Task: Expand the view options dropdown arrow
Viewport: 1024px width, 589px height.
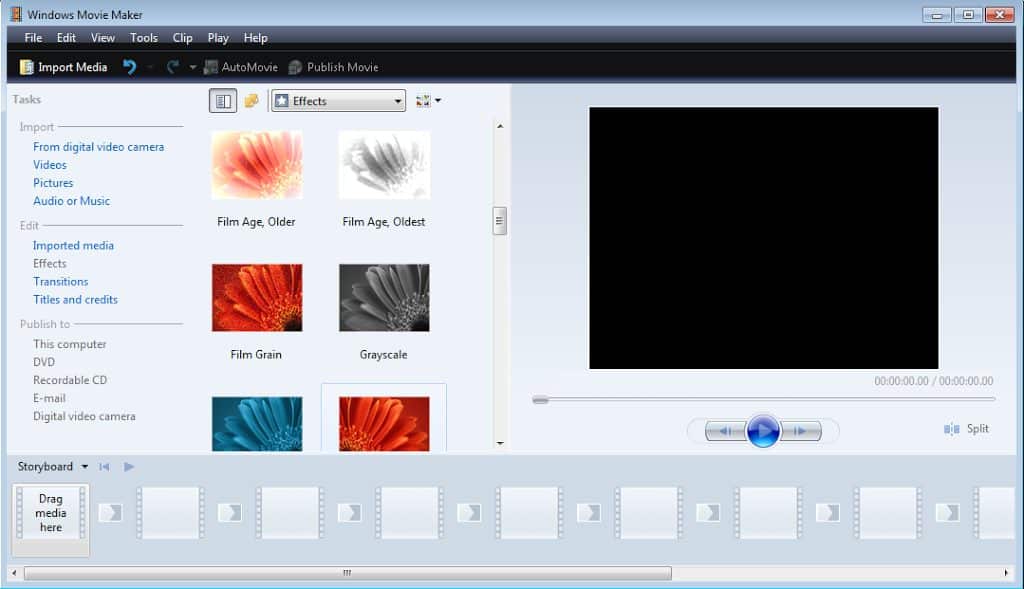Action: point(438,101)
